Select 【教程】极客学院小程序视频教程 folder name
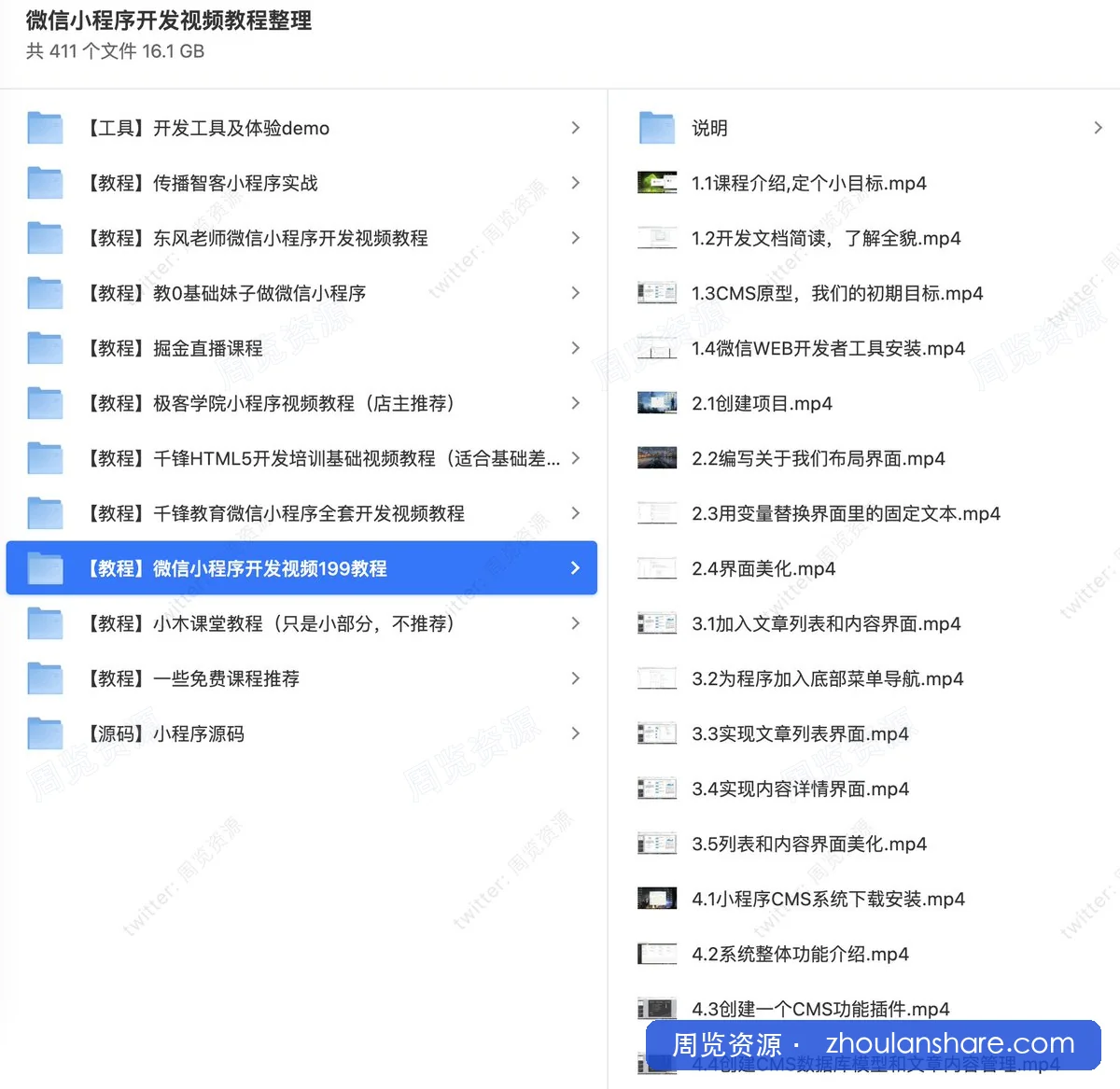 tap(271, 403)
